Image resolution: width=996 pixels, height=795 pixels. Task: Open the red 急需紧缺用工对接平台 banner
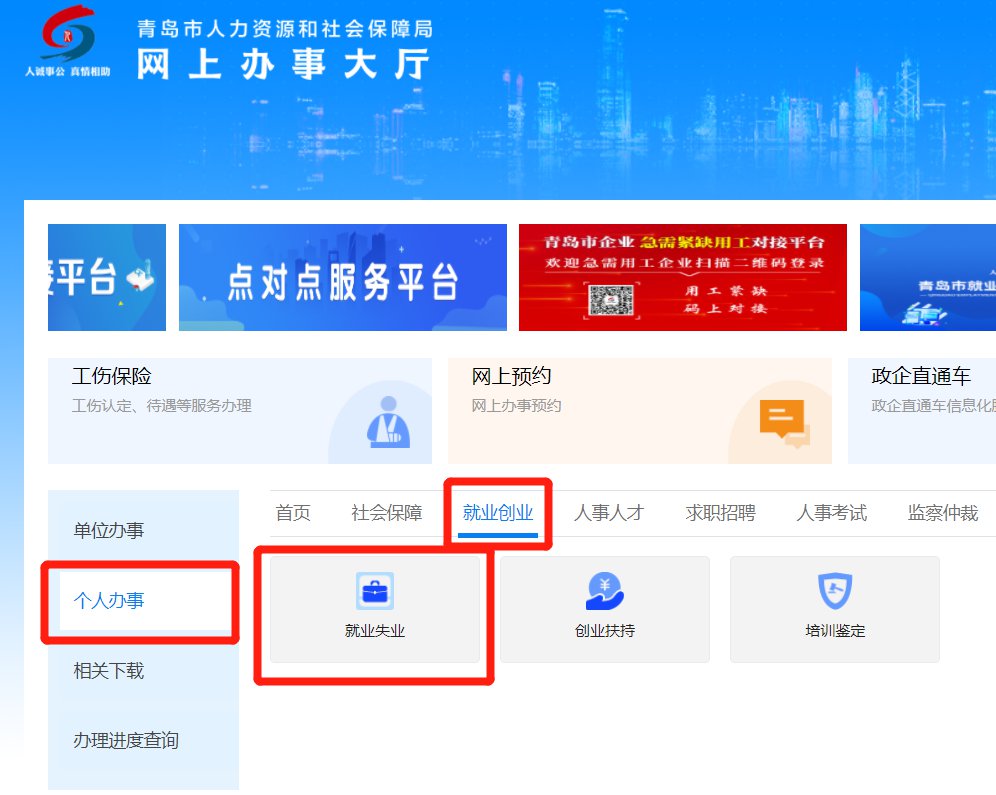pyautogui.click(x=683, y=277)
